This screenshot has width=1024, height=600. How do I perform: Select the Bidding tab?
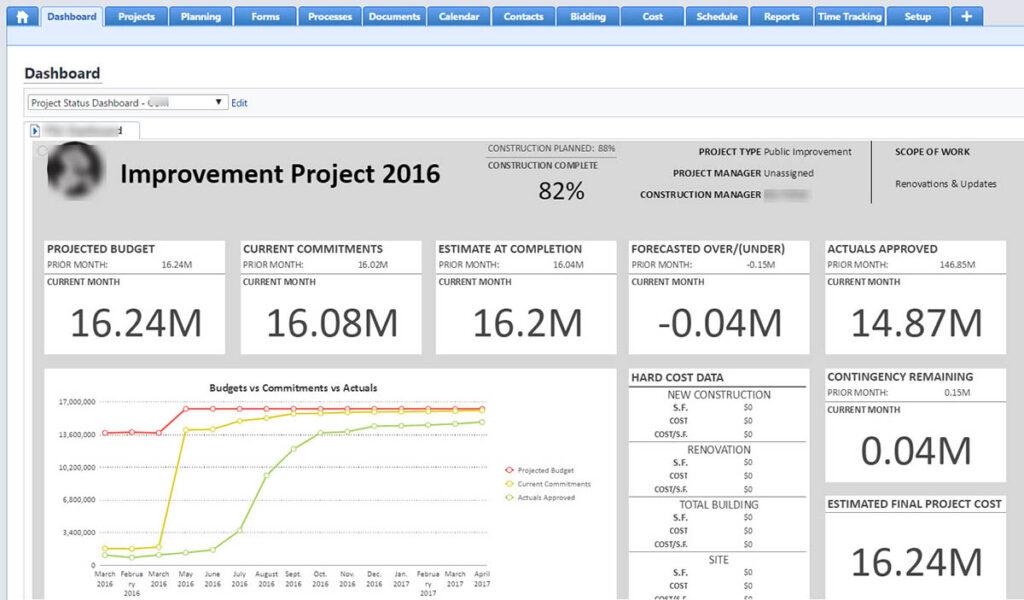click(587, 16)
